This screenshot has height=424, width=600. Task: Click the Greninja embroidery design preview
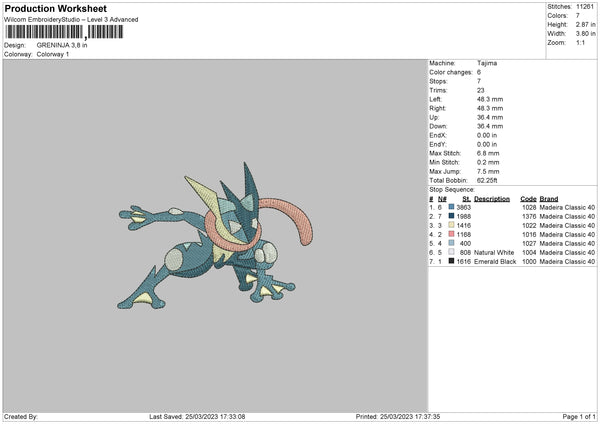point(215,236)
